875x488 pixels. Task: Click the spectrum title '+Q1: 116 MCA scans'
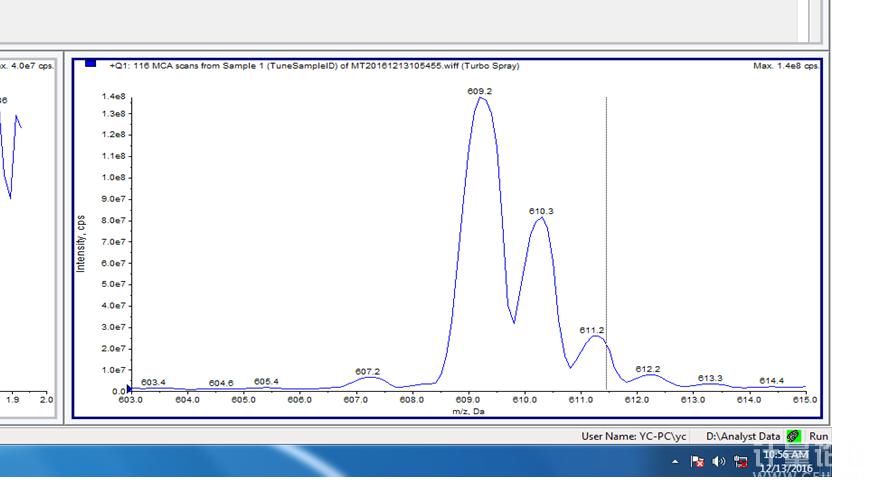tap(314, 65)
